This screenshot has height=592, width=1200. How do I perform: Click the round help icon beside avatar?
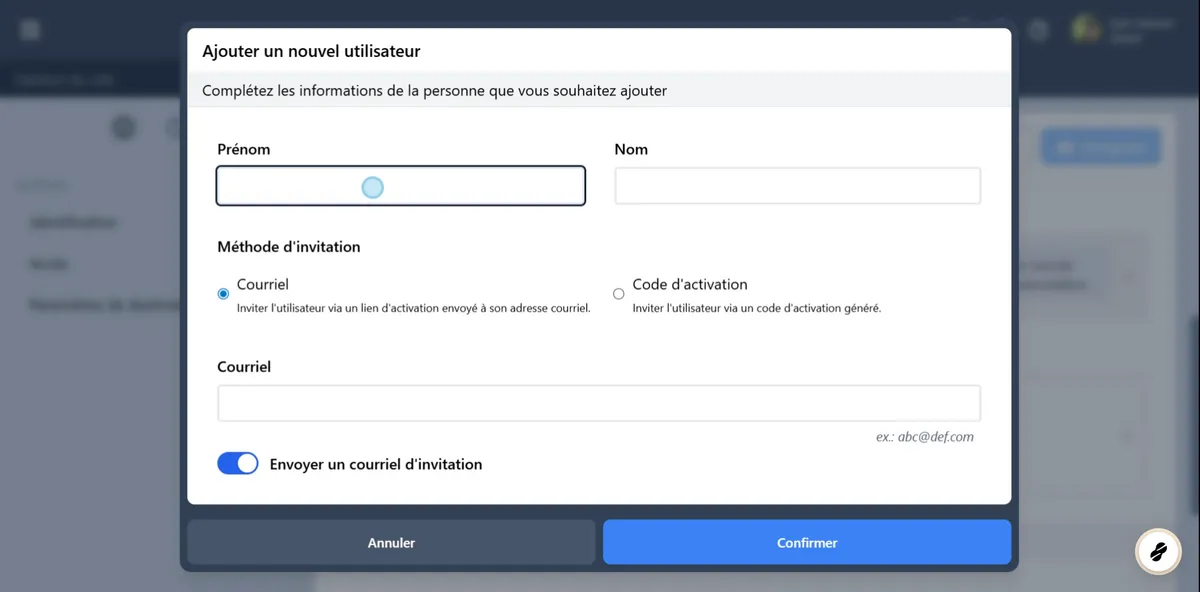point(1039,30)
